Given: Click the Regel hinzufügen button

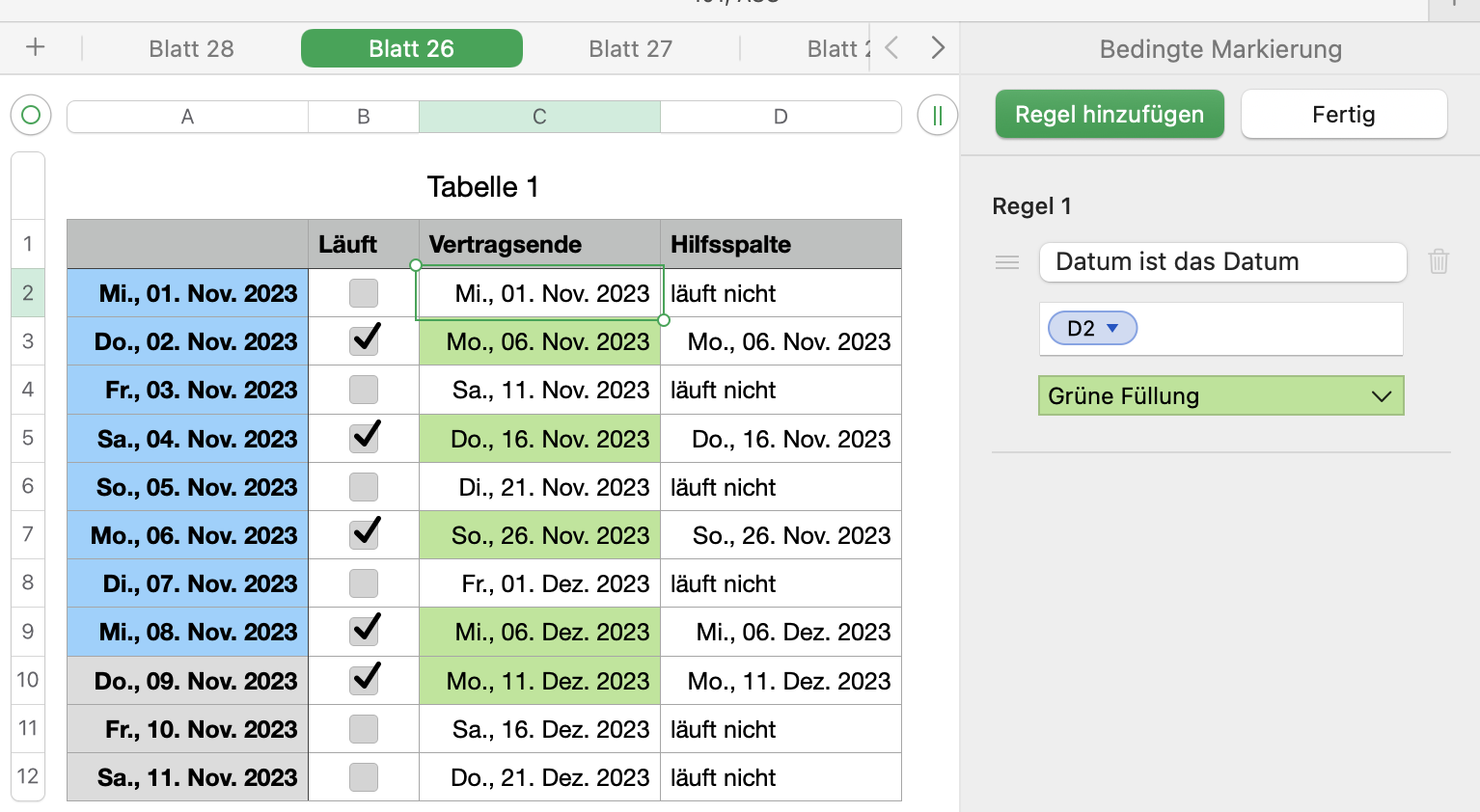Looking at the screenshot, I should click(1110, 115).
